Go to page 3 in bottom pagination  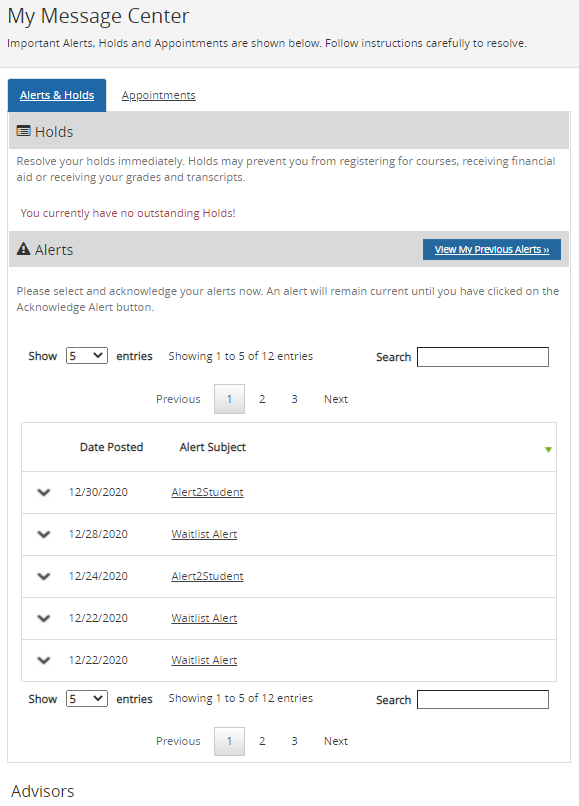(295, 741)
